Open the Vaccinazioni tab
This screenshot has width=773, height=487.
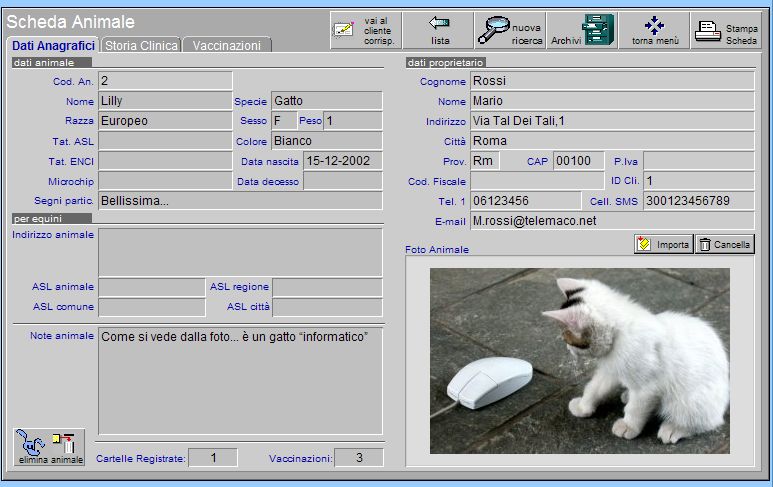click(x=227, y=46)
